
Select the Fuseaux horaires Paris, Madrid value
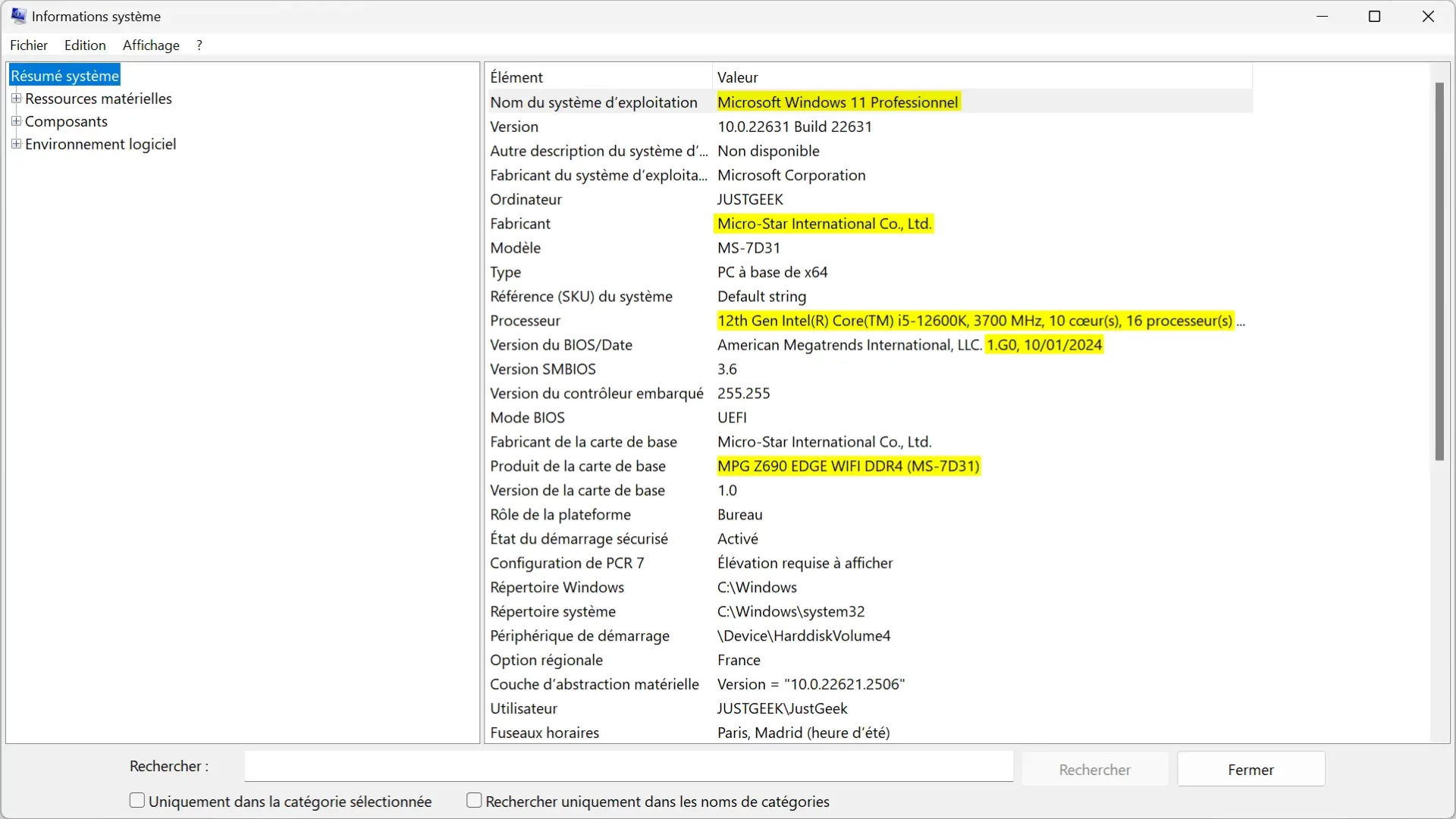click(803, 733)
